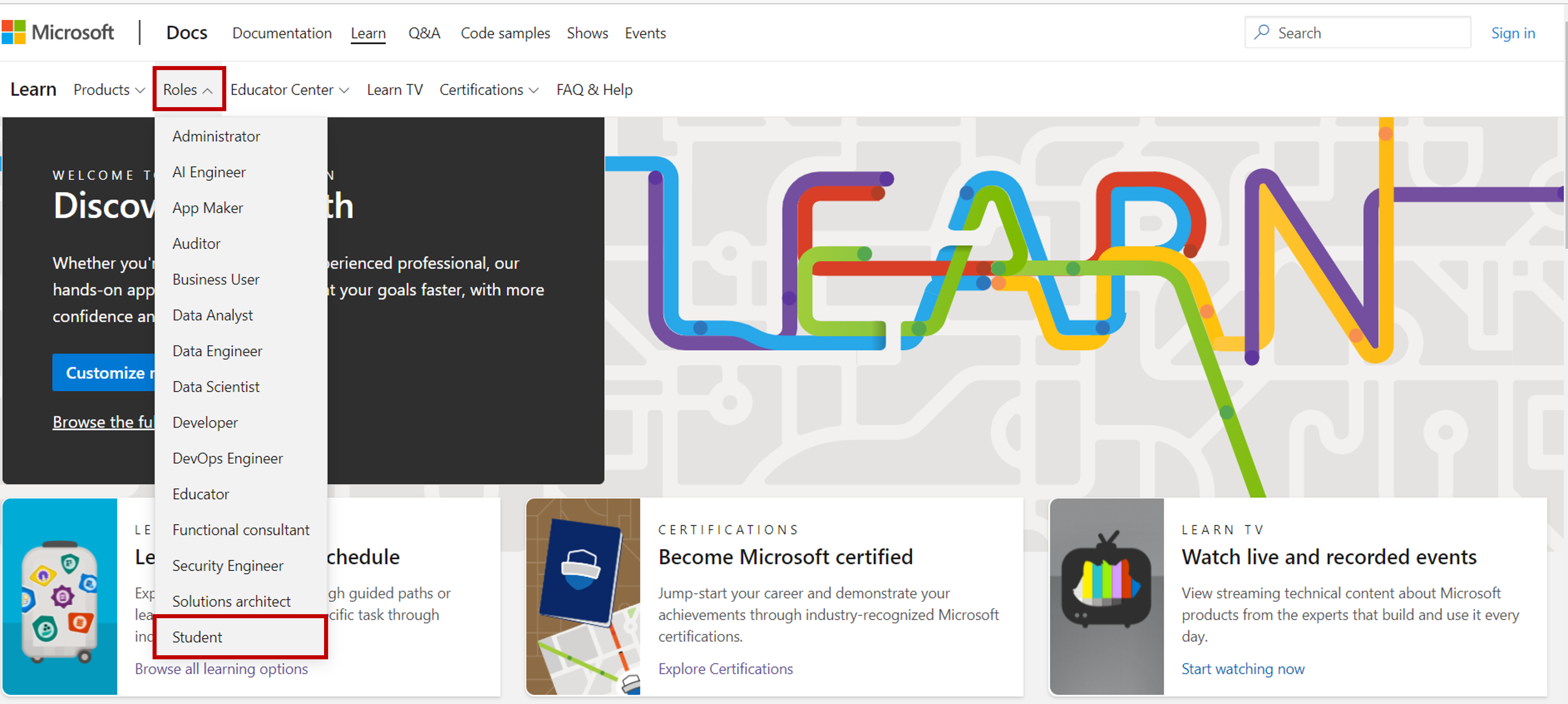Select Student role
This screenshot has height=704, width=1568.
pos(241,637)
